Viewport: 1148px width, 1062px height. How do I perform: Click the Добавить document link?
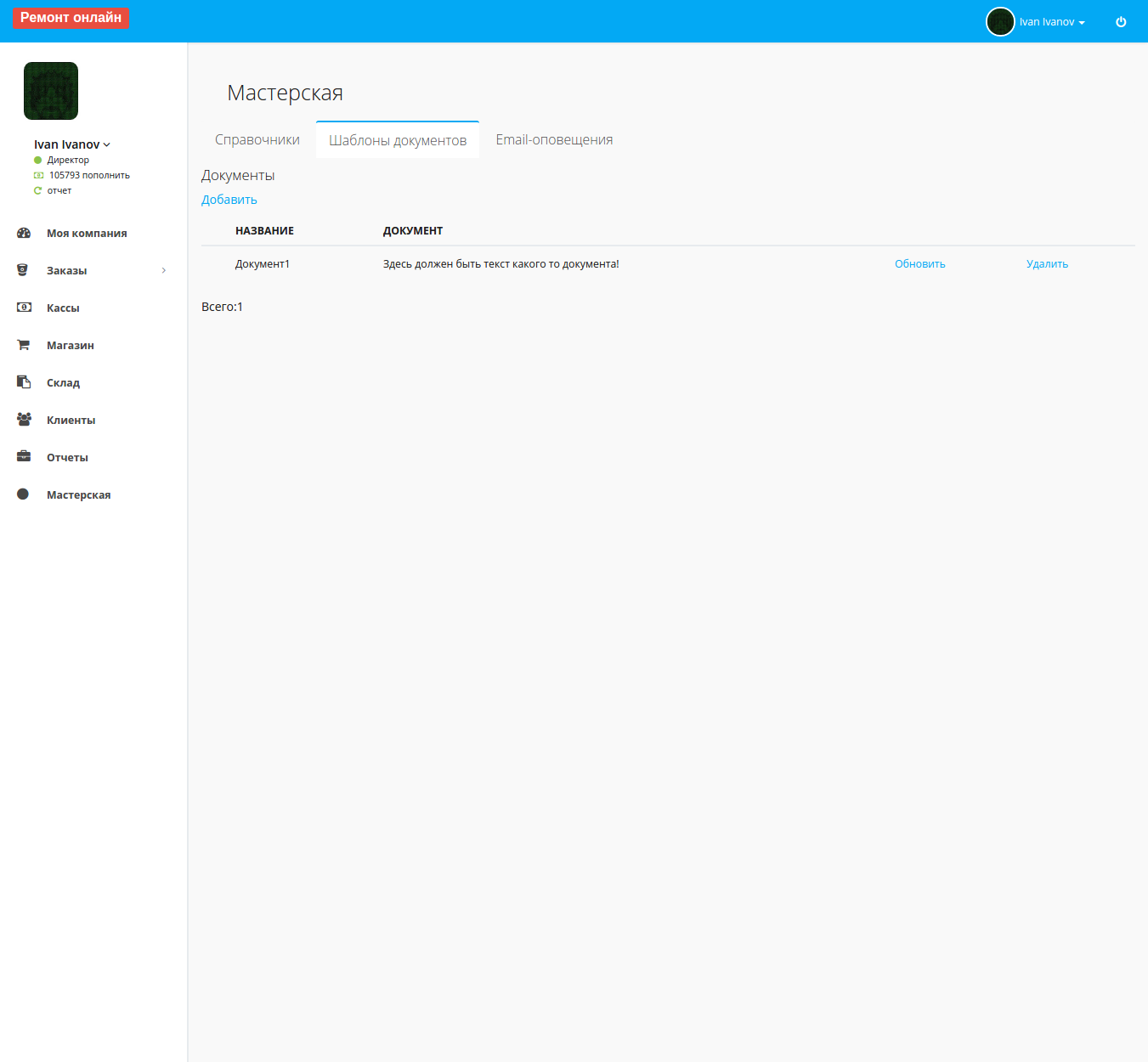(229, 200)
